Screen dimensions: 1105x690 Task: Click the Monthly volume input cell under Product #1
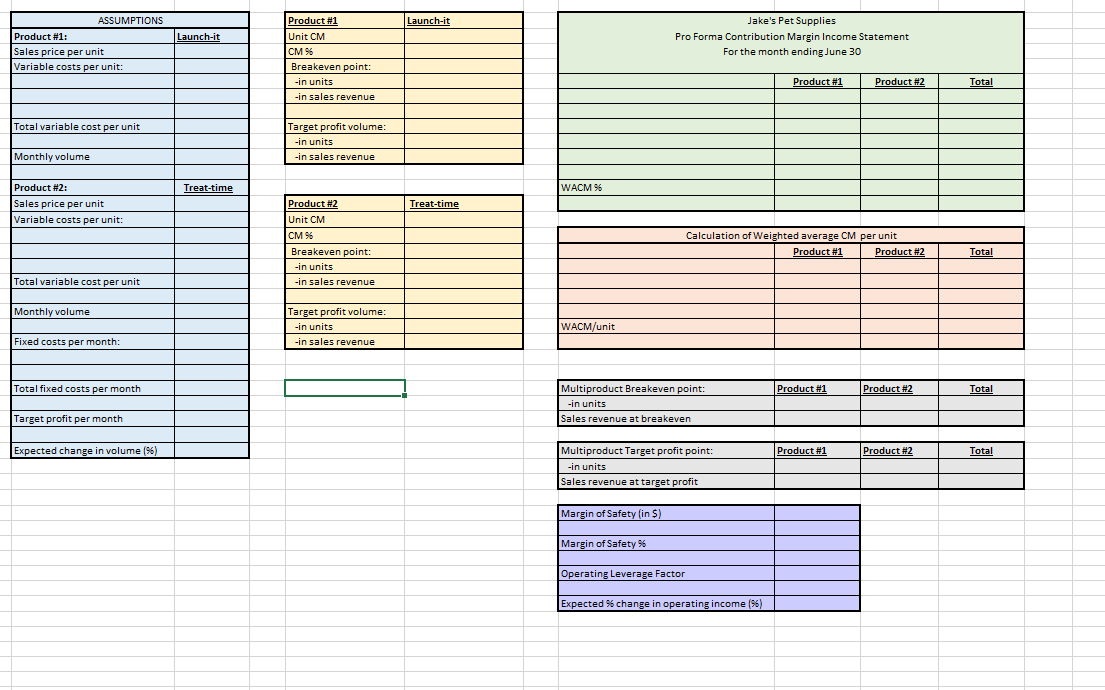(x=212, y=157)
